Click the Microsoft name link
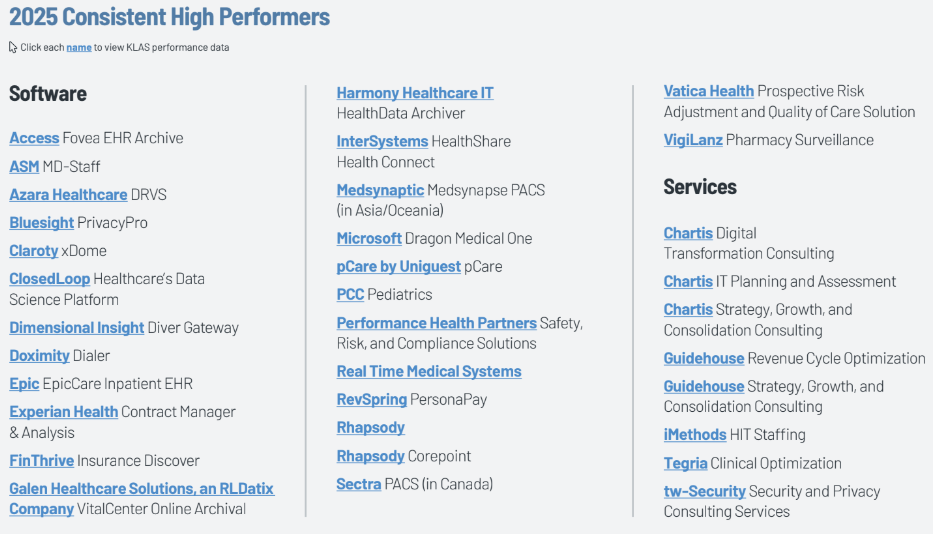This screenshot has height=534, width=933. click(369, 238)
